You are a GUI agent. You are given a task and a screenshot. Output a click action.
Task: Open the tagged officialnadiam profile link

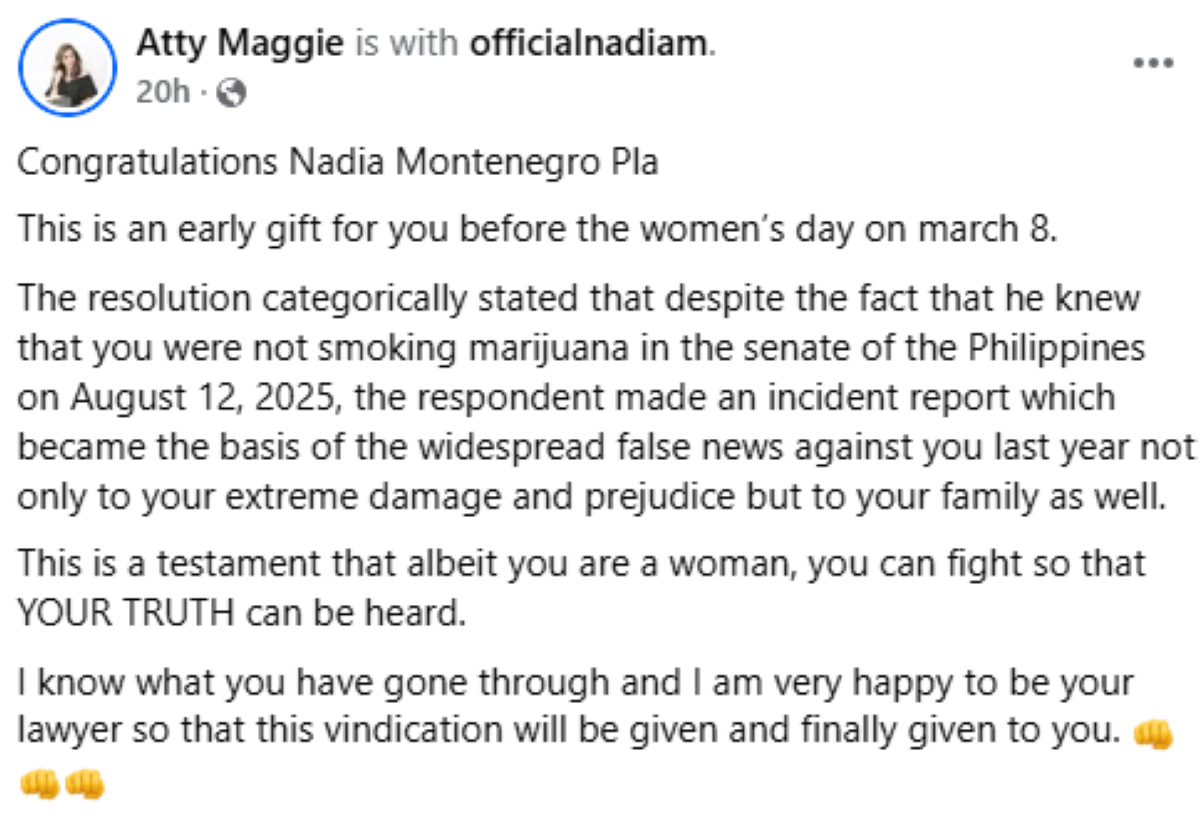click(588, 43)
